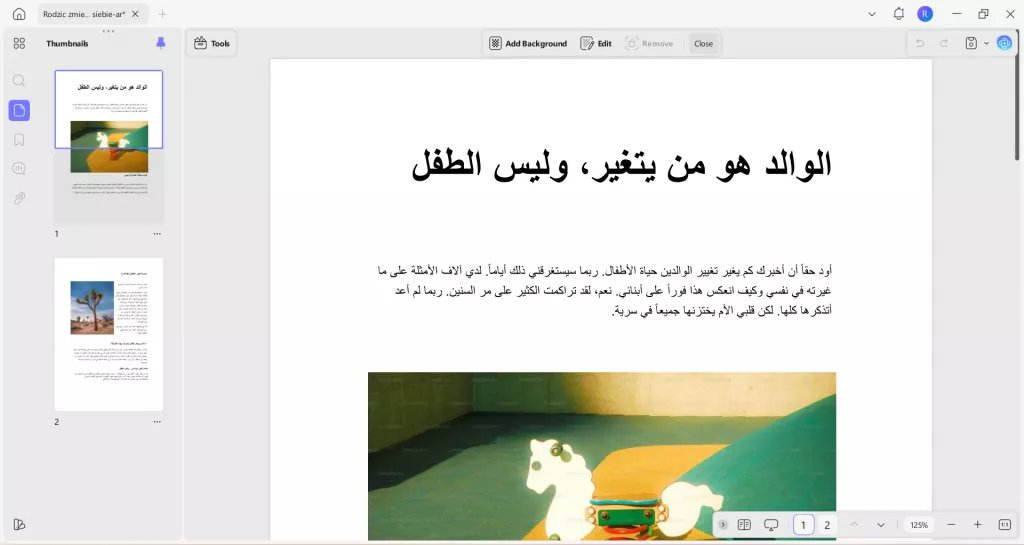Expand the tab list chevron

click(871, 14)
